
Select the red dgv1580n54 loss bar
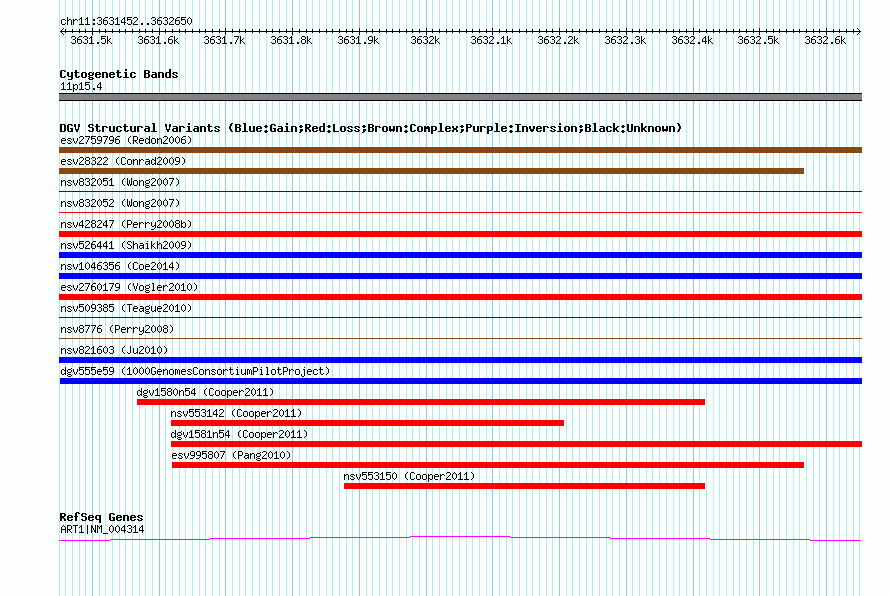tap(421, 402)
